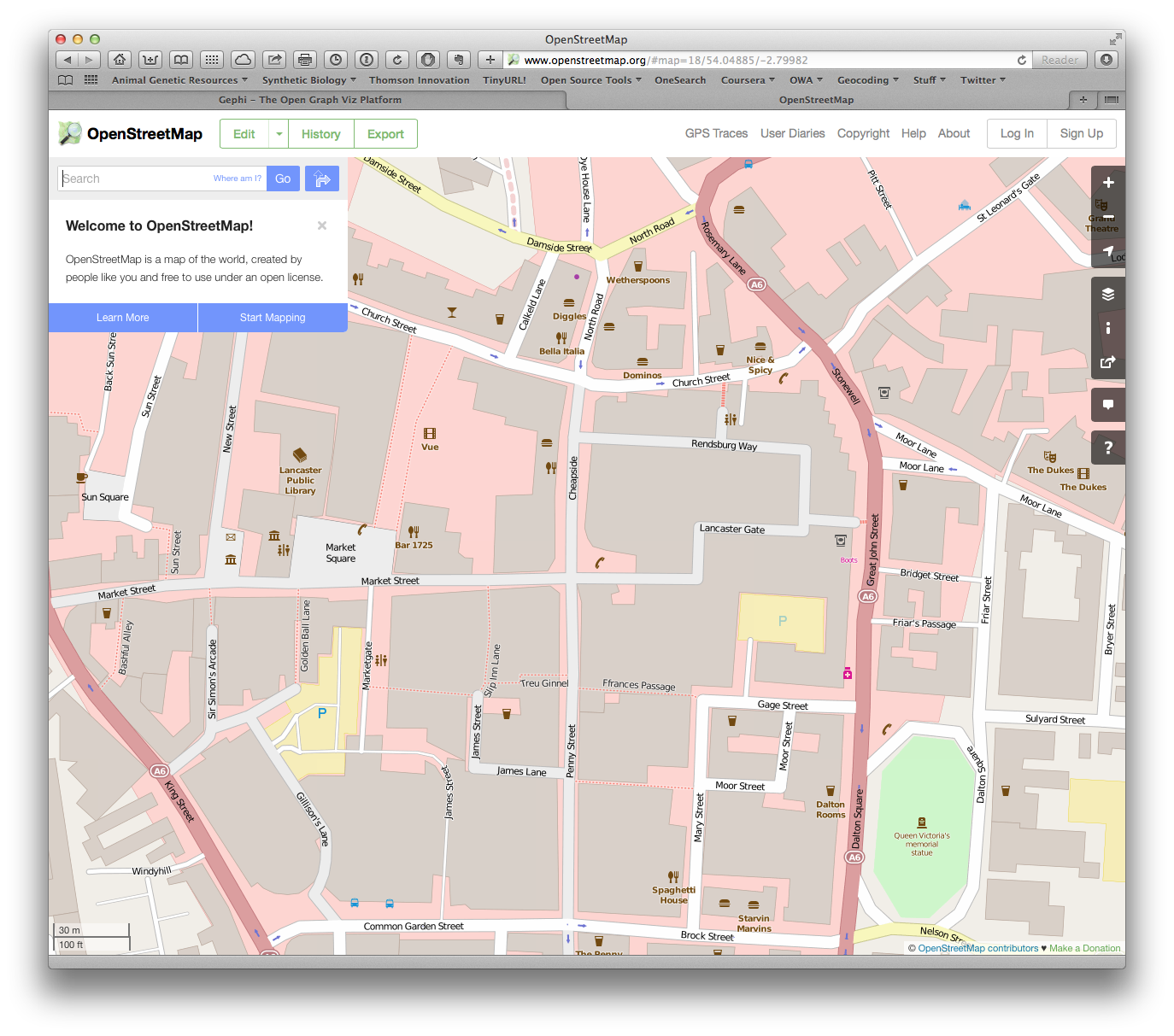Reload page via address bar icon
The image size is (1174, 1036).
(1022, 60)
